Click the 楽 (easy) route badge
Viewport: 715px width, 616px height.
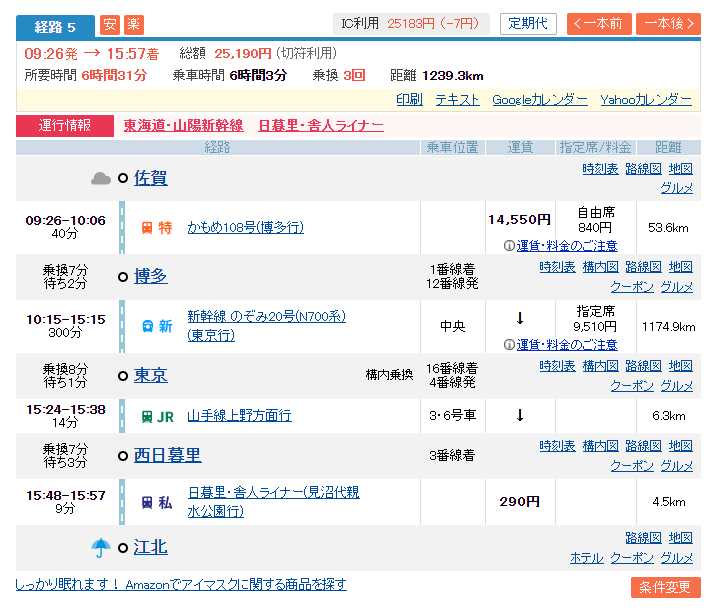pos(134,24)
